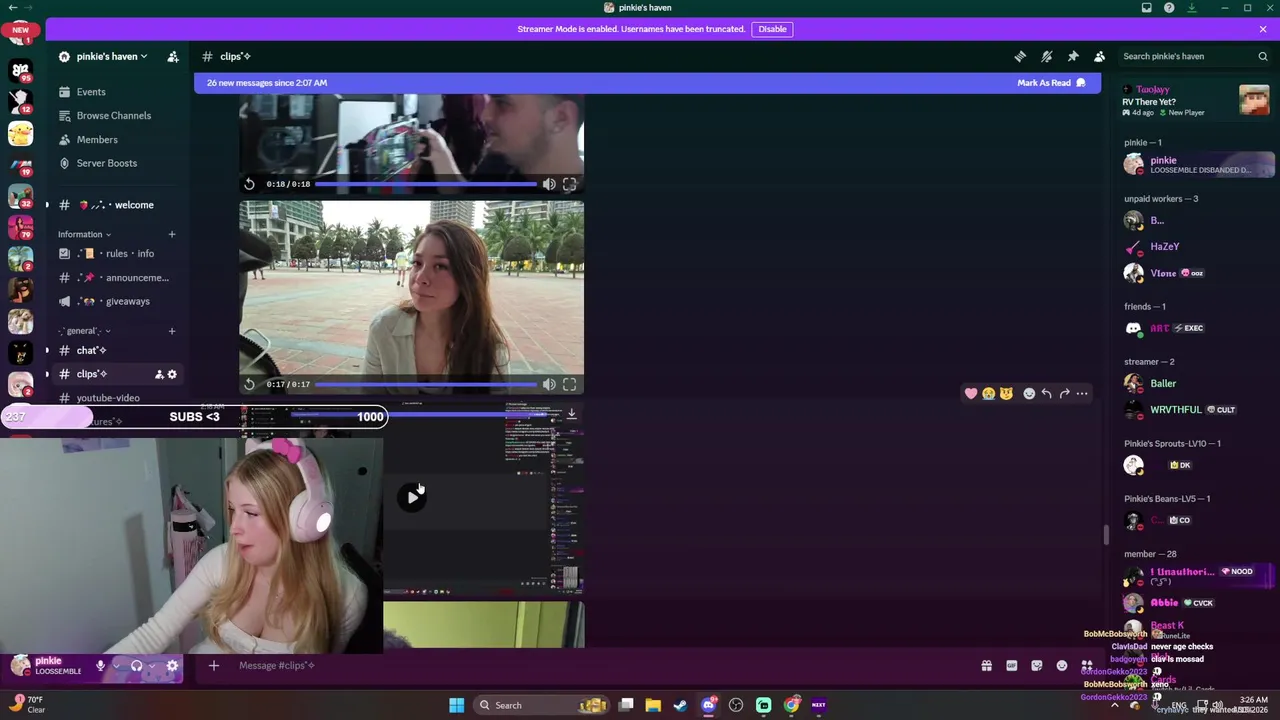The width and height of the screenshot is (1280, 720).
Task: Dismiss the Streamer Mode banner
Action: (1263, 29)
